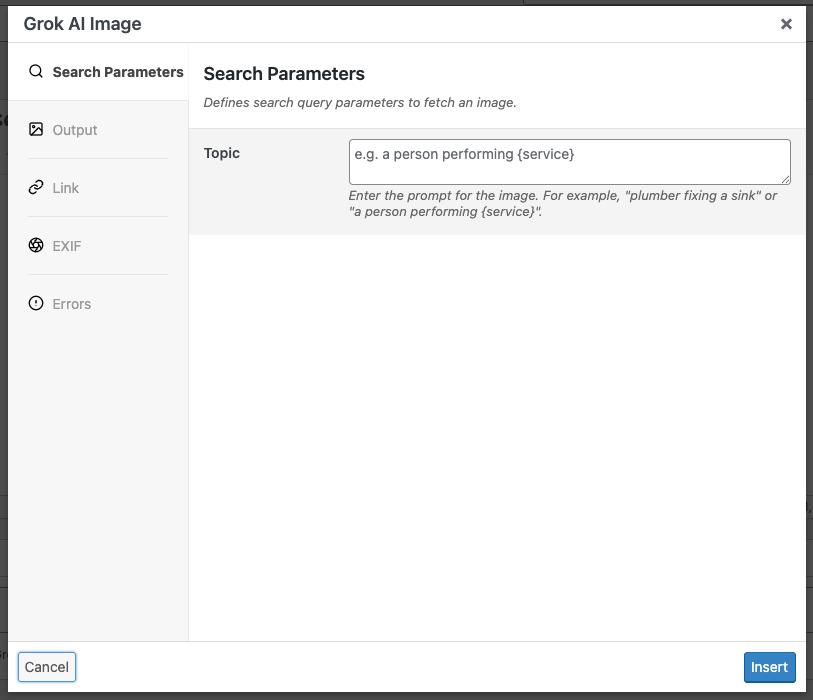Click inside the Topic text area
813x700 pixels.
(569, 162)
